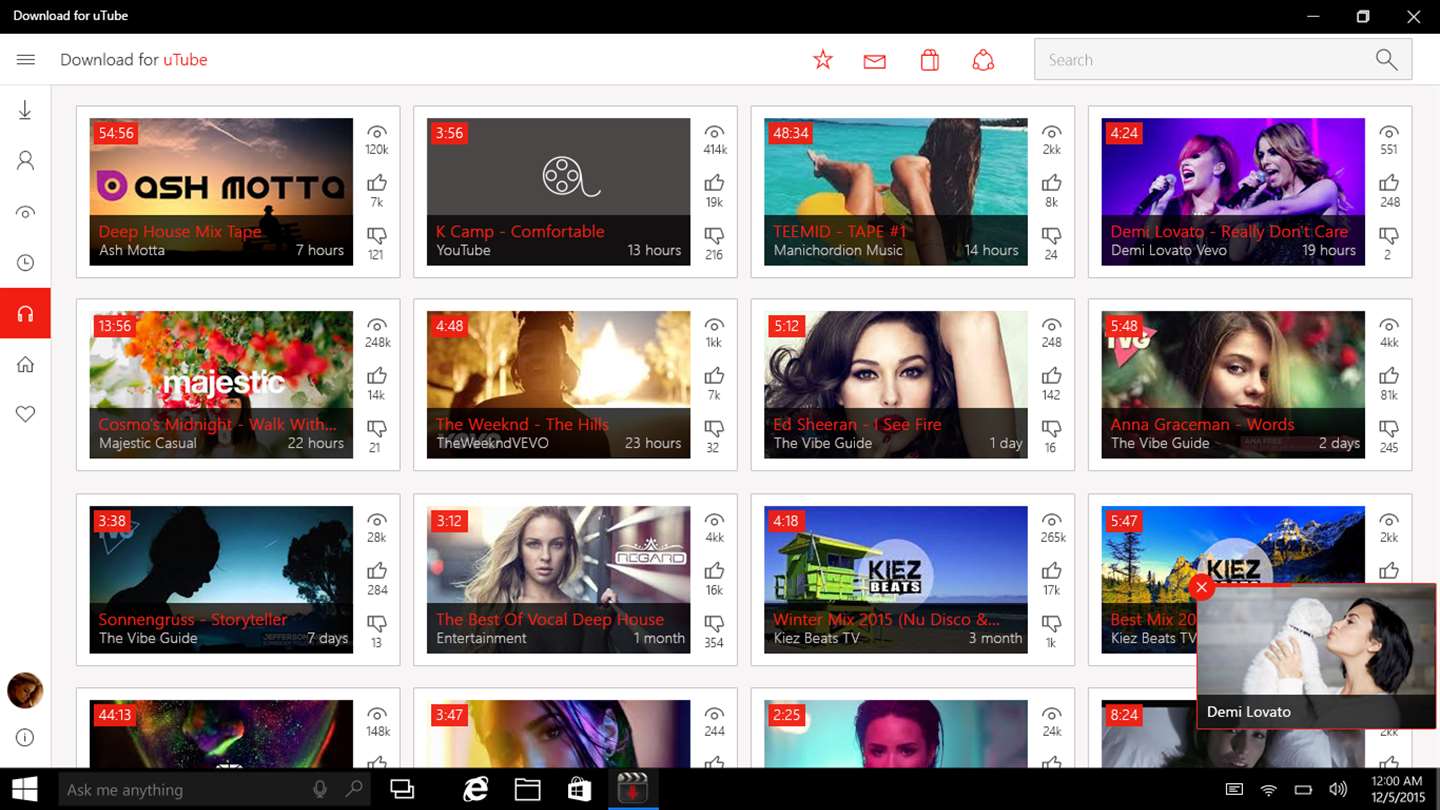Image resolution: width=1440 pixels, height=810 pixels.
Task: Like The Weeknd - The Hills video
Action: (x=714, y=376)
